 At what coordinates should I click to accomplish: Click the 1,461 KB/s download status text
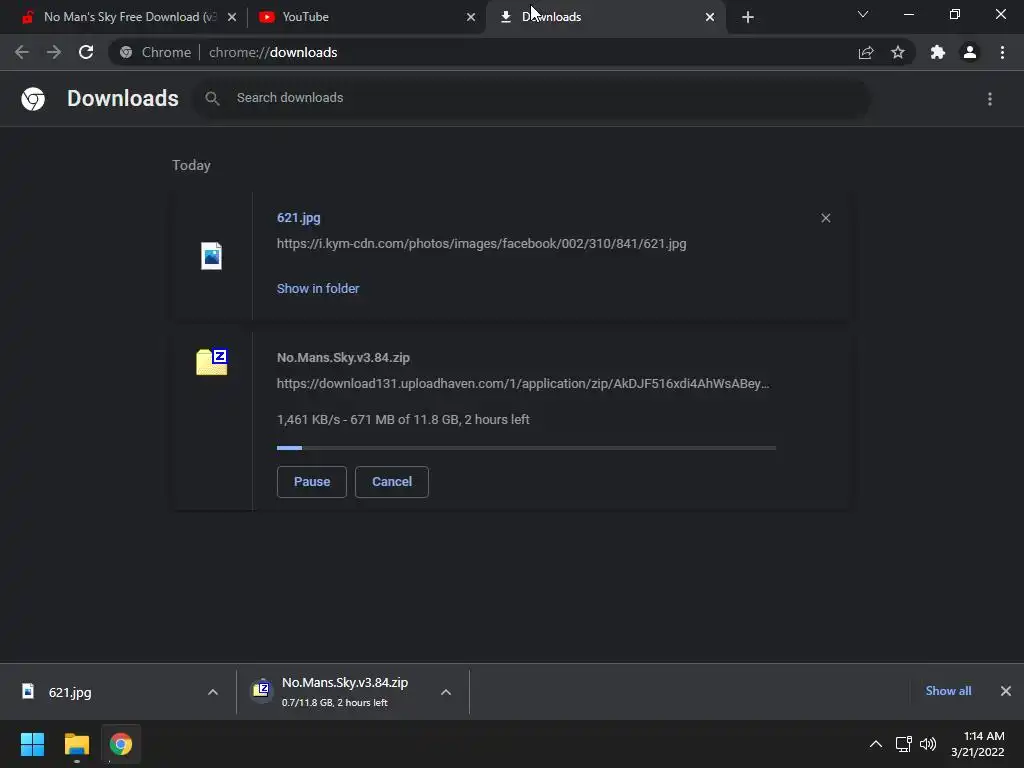[403, 419]
